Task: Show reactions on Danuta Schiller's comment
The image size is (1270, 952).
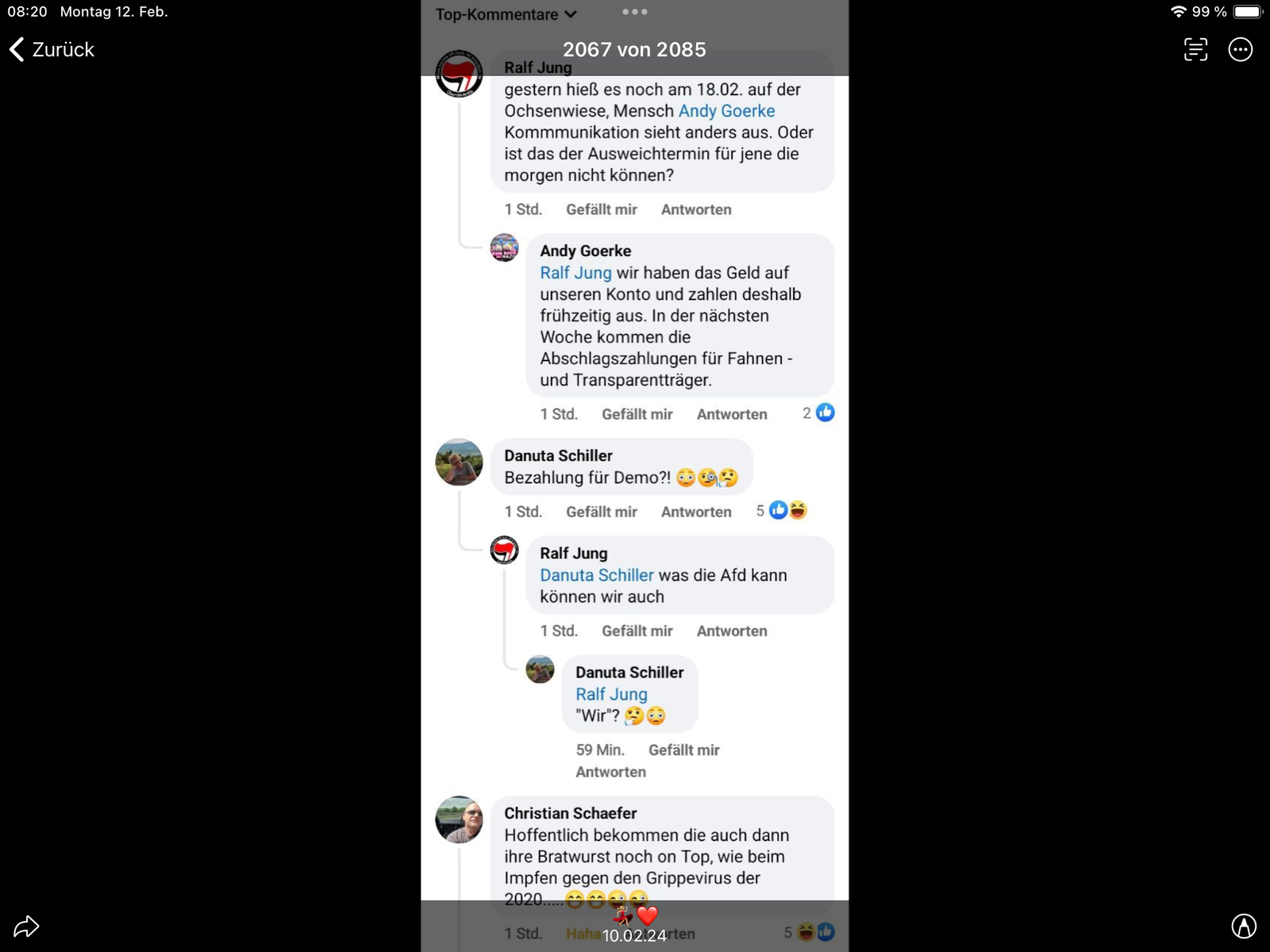Action: [782, 510]
